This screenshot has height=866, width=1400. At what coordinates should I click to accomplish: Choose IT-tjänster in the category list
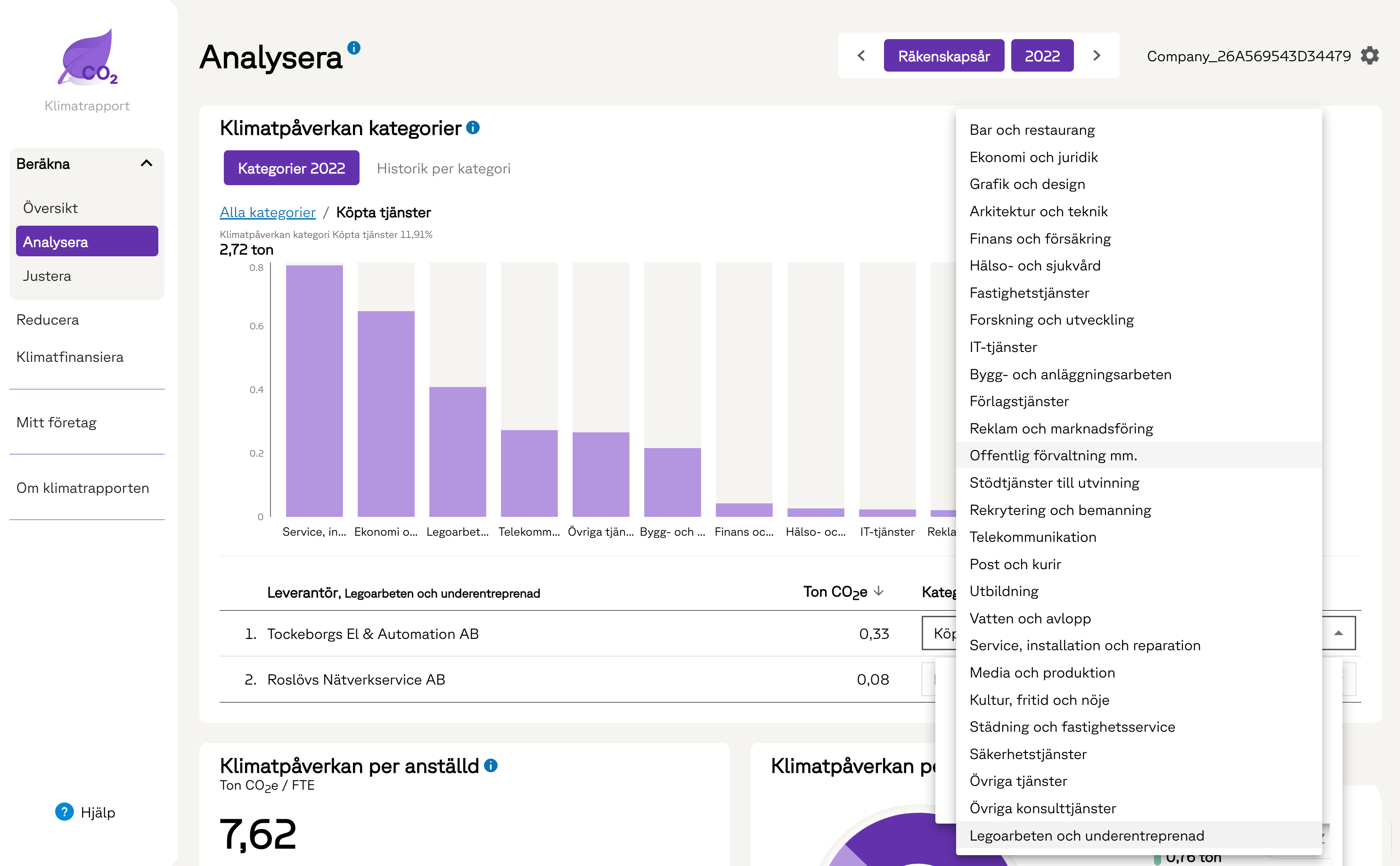pos(1003,347)
